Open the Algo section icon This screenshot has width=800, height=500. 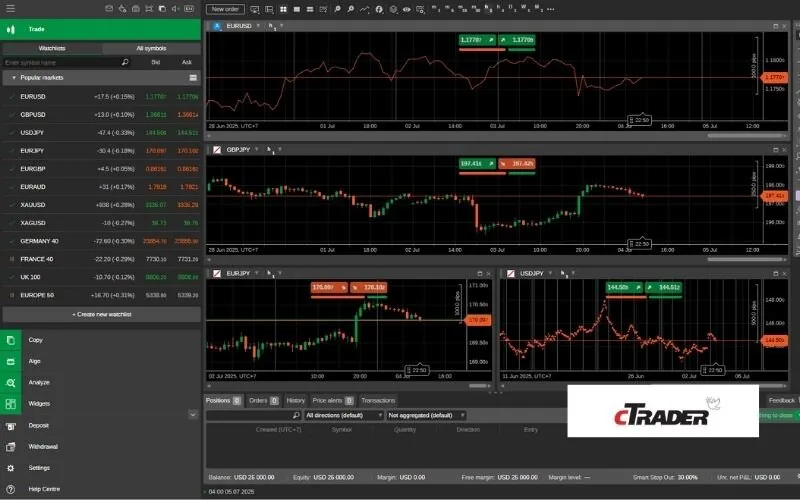click(x=10, y=361)
